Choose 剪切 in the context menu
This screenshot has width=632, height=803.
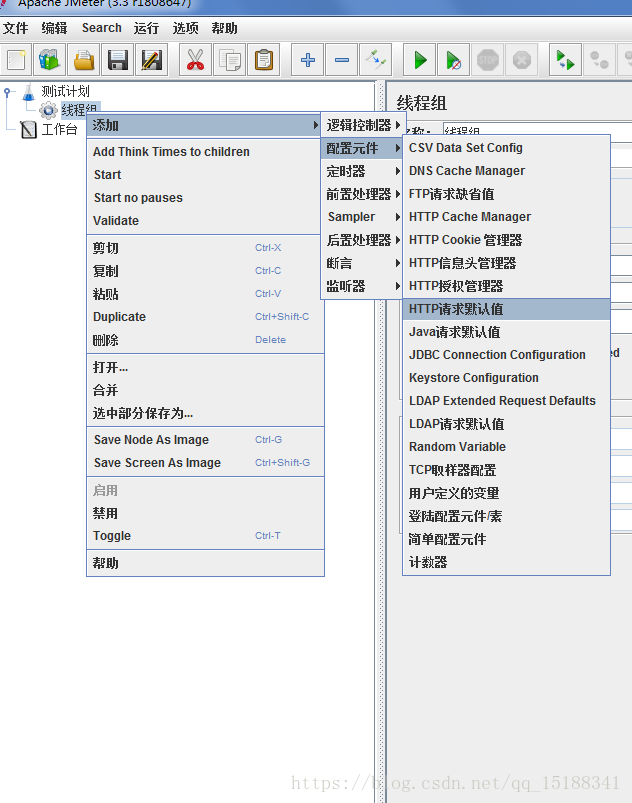(205, 248)
